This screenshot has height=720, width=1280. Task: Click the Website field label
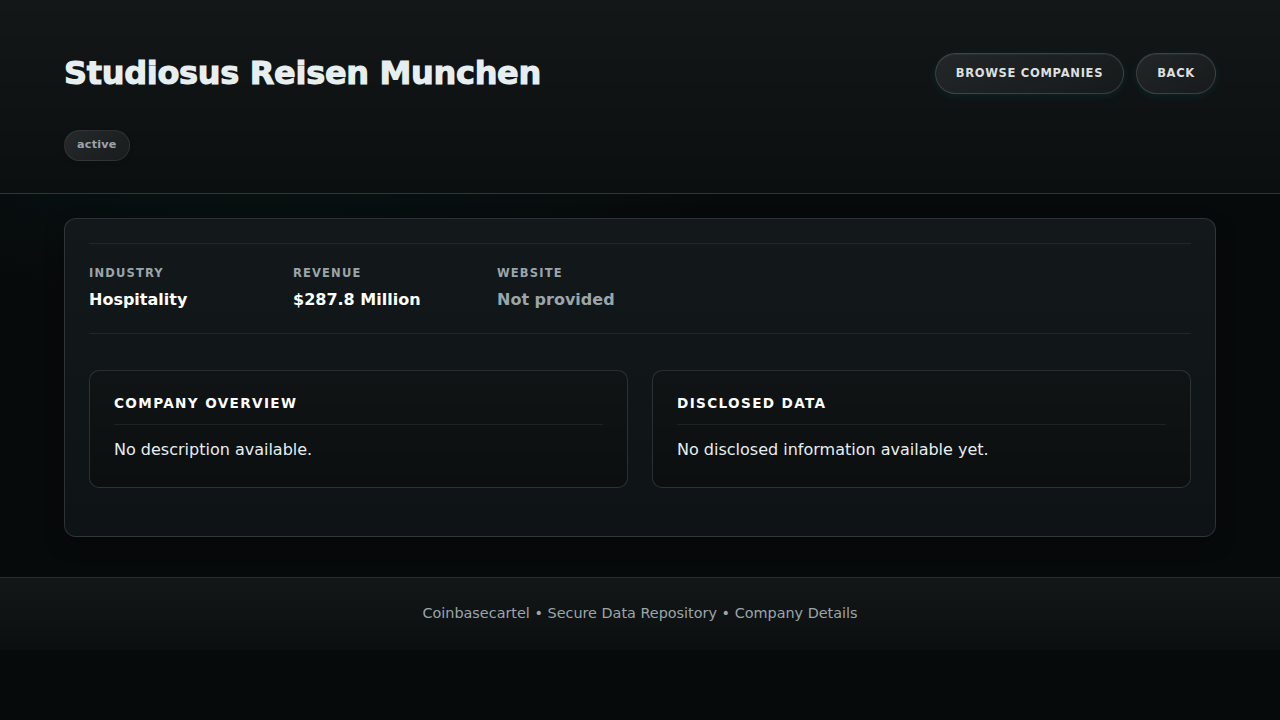point(529,272)
